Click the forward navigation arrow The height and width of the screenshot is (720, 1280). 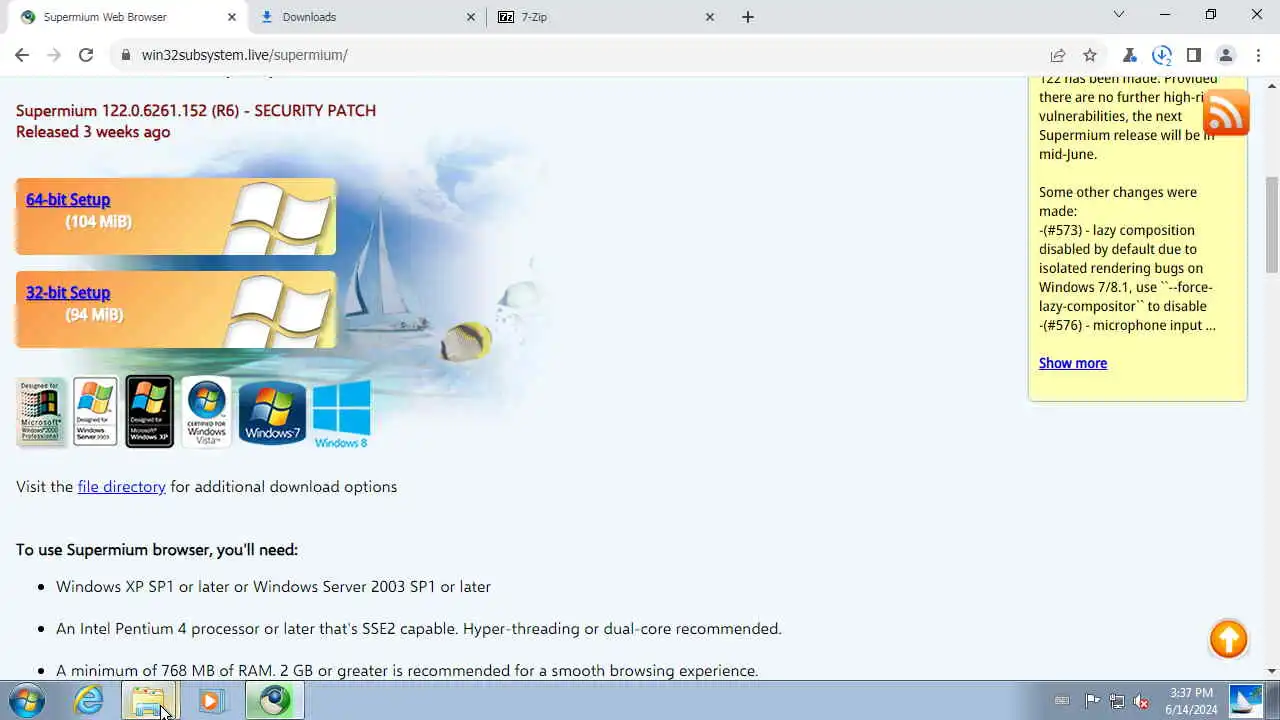(x=54, y=55)
